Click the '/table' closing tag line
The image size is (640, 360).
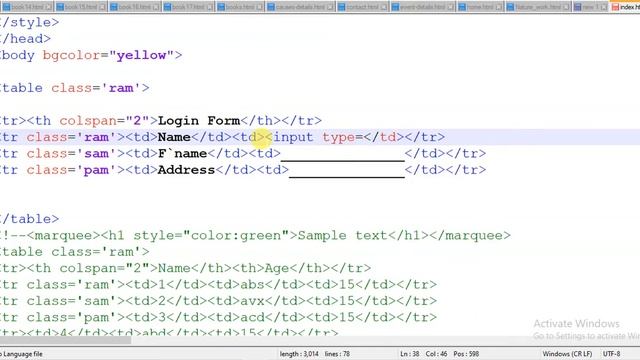coord(29,219)
